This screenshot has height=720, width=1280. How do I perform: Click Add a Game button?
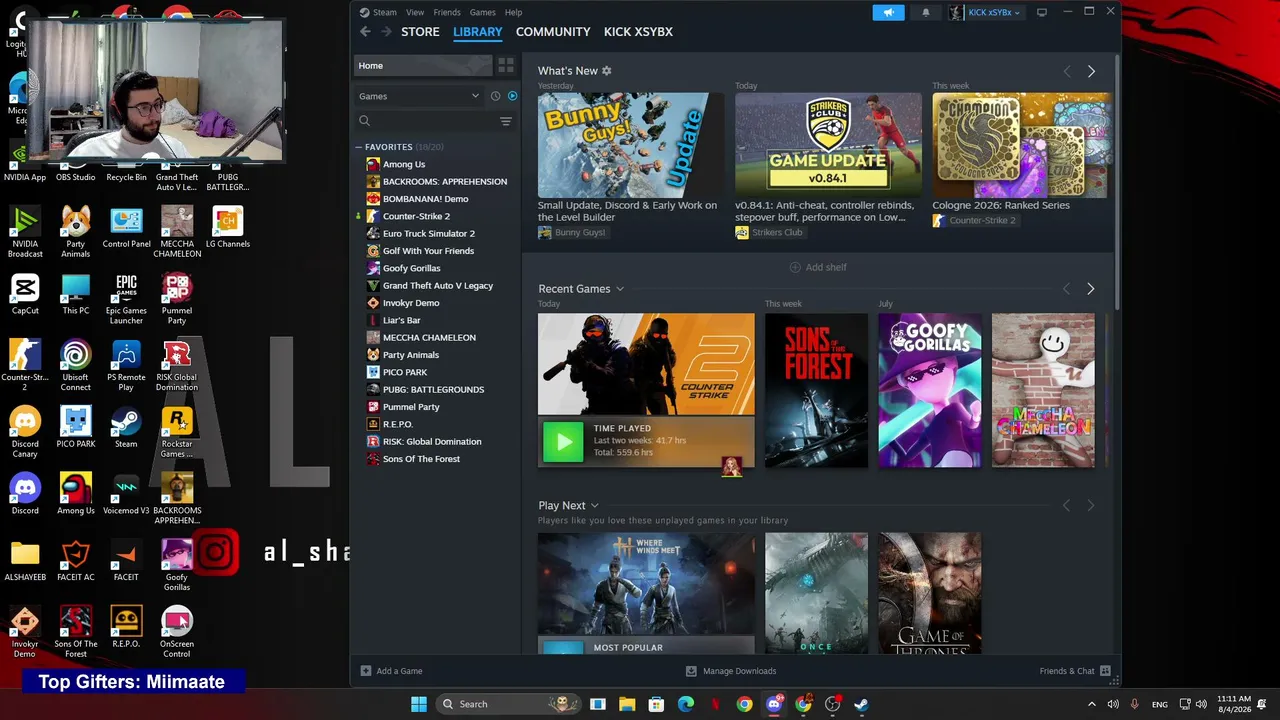tap(392, 671)
